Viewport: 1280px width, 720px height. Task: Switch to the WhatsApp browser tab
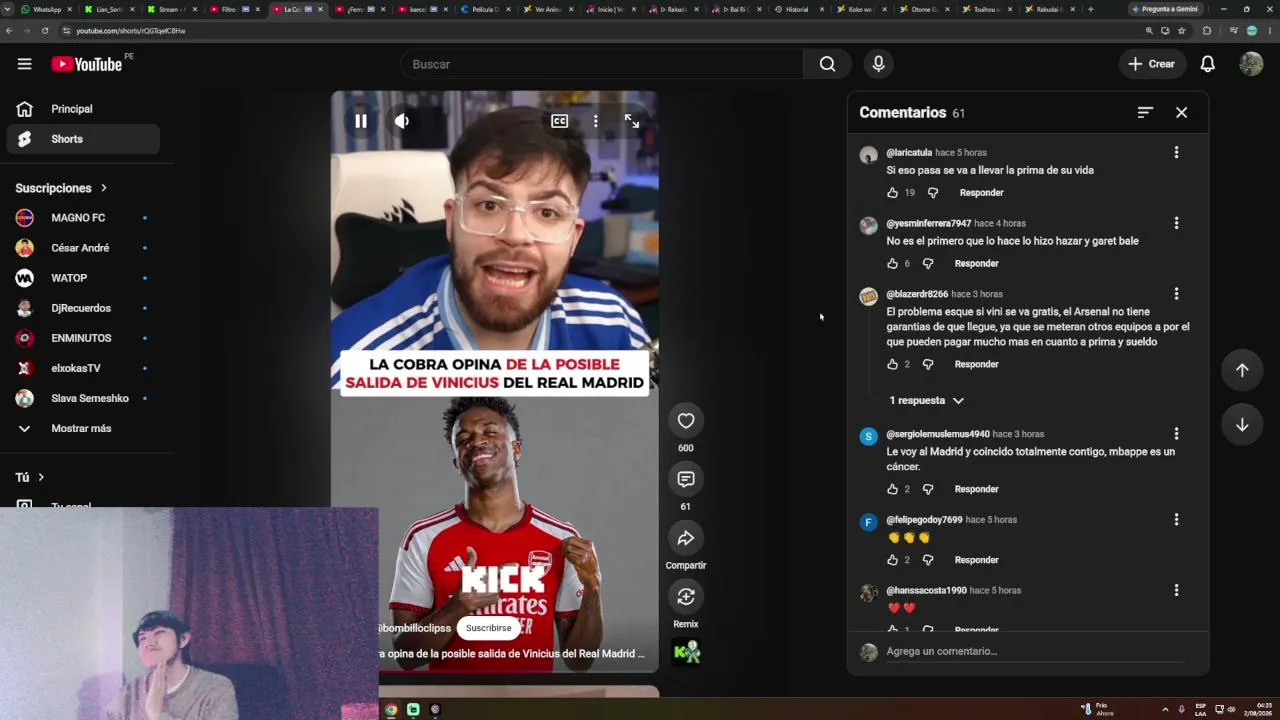pos(47,9)
